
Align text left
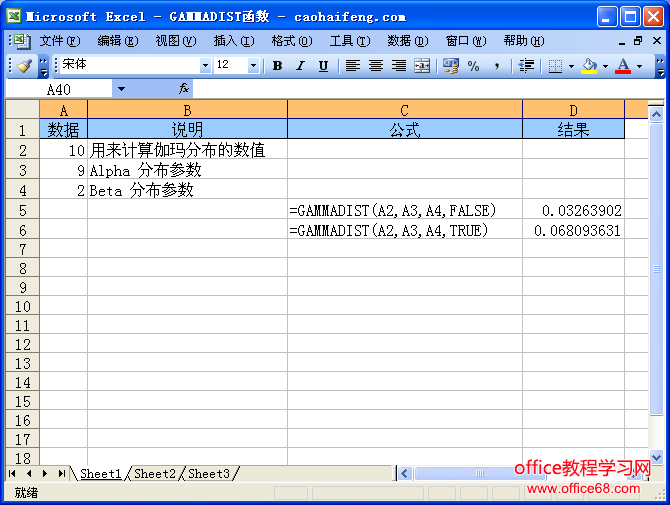(353, 66)
